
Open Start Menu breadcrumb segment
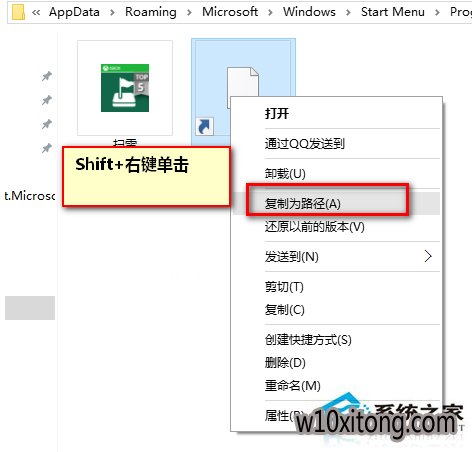point(393,12)
